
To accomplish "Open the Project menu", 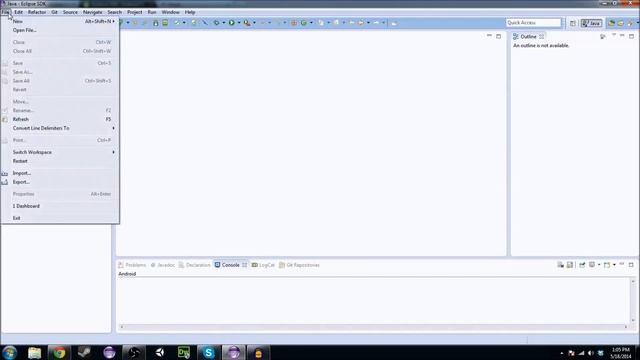I will pyautogui.click(x=134, y=12).
